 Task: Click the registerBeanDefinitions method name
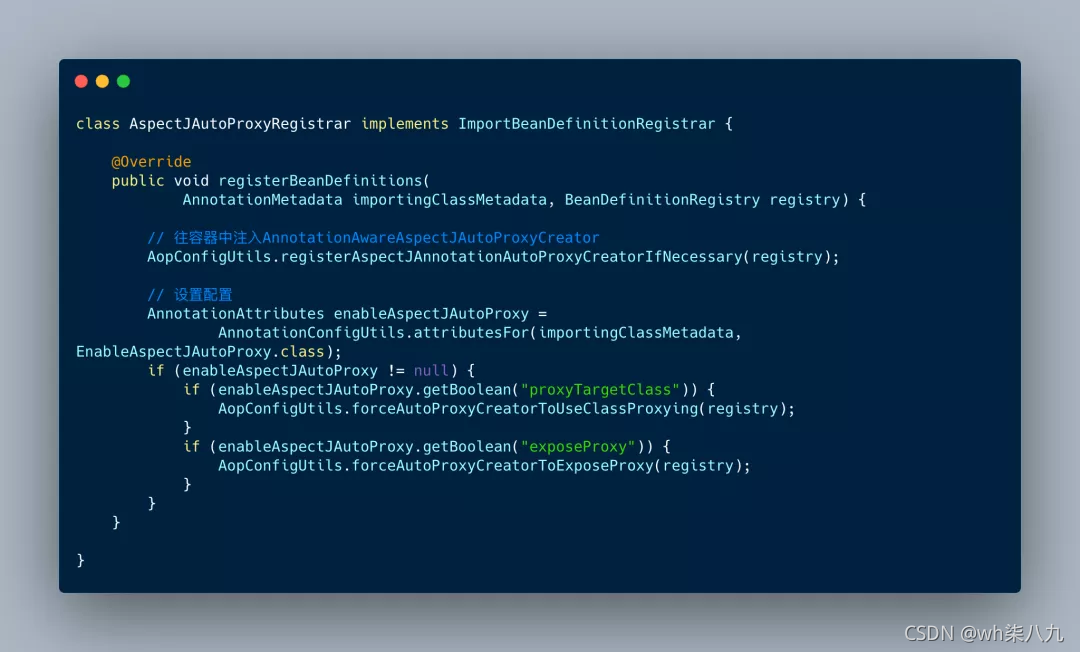(320, 181)
